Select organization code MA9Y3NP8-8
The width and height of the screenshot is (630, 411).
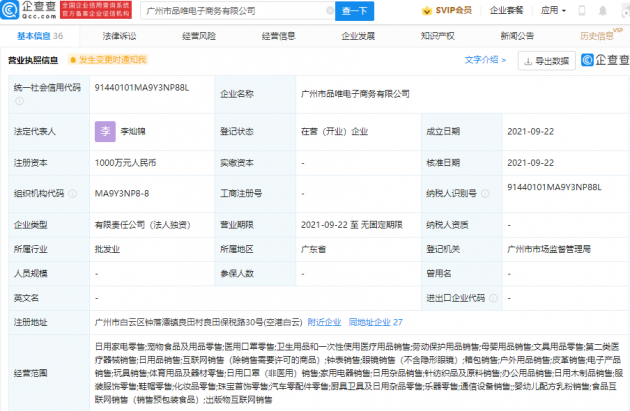pos(122,194)
